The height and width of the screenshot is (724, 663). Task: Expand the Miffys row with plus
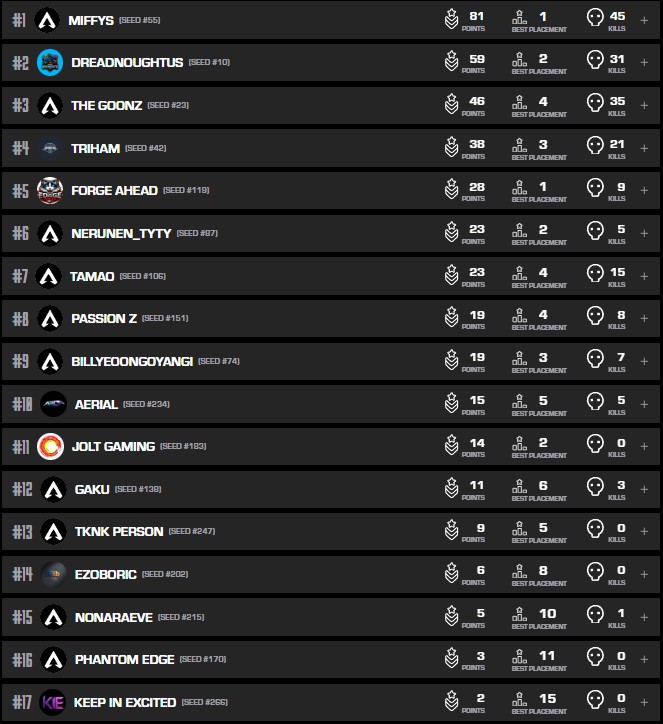(644, 20)
